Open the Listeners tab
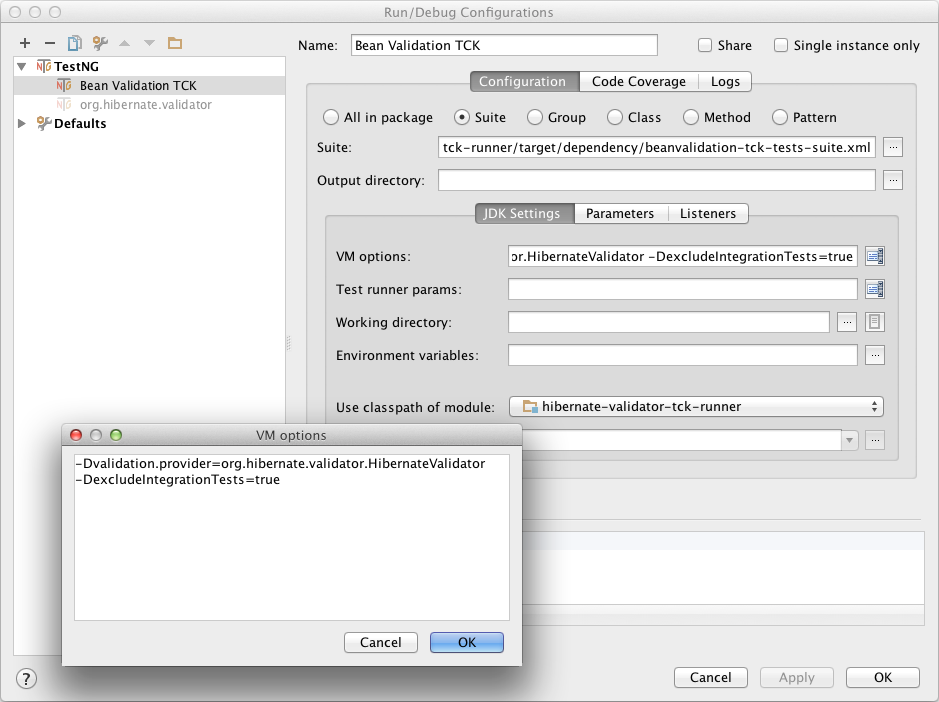 [708, 213]
